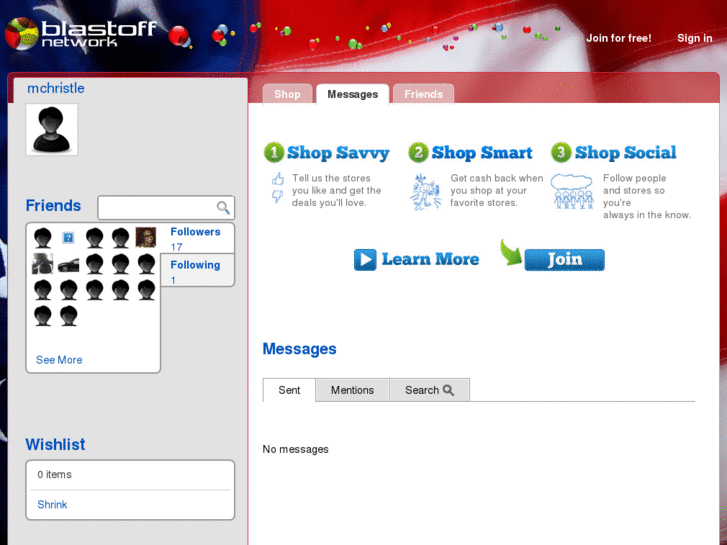Click into the Friends search field
Screen dimensions: 727x545
pyautogui.click(x=166, y=207)
